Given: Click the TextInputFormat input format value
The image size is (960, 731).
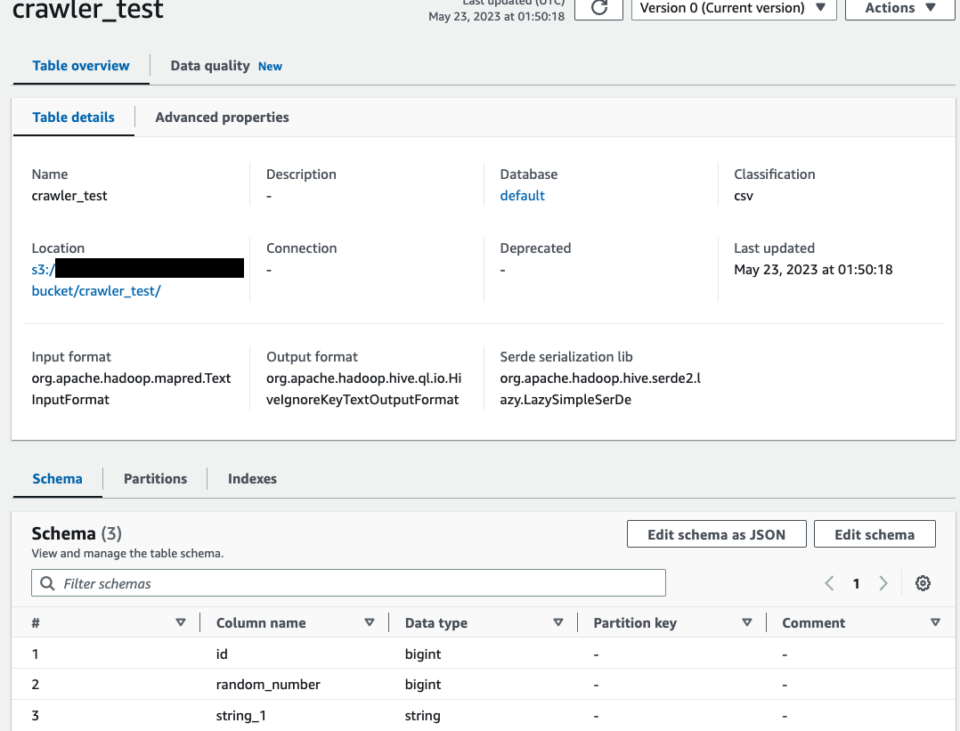Looking at the screenshot, I should (x=131, y=389).
